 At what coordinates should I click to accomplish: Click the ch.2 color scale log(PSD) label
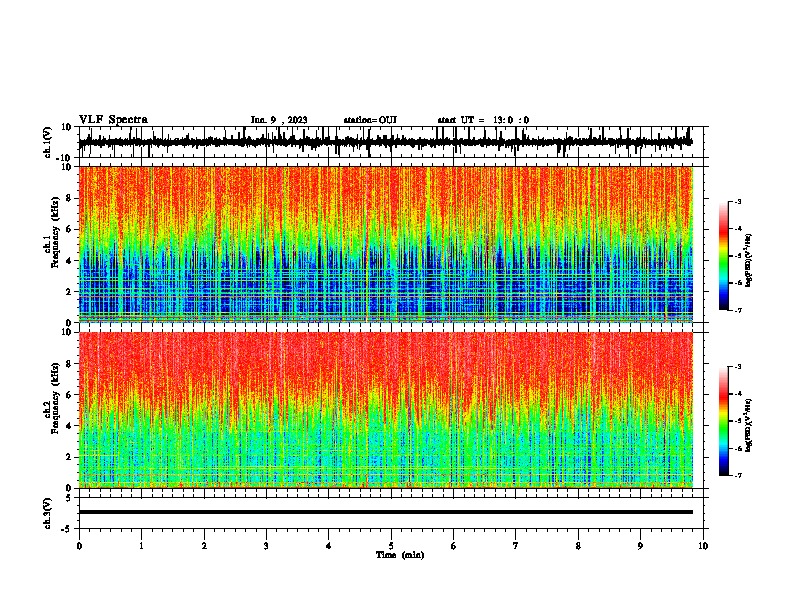click(x=748, y=425)
